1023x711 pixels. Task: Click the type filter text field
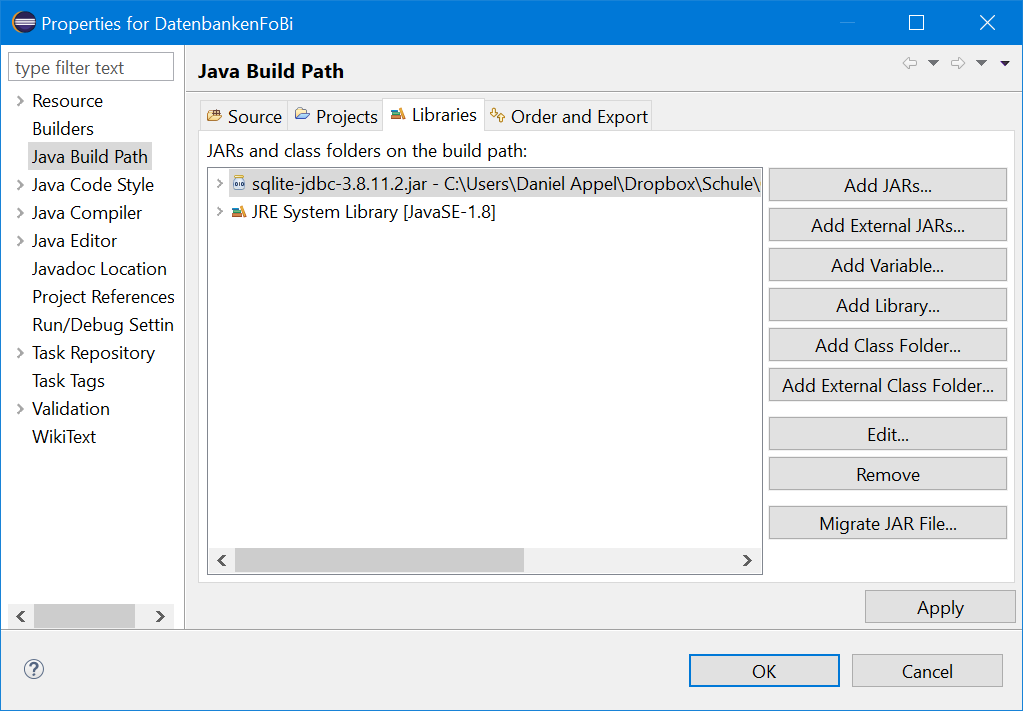pyautogui.click(x=91, y=68)
